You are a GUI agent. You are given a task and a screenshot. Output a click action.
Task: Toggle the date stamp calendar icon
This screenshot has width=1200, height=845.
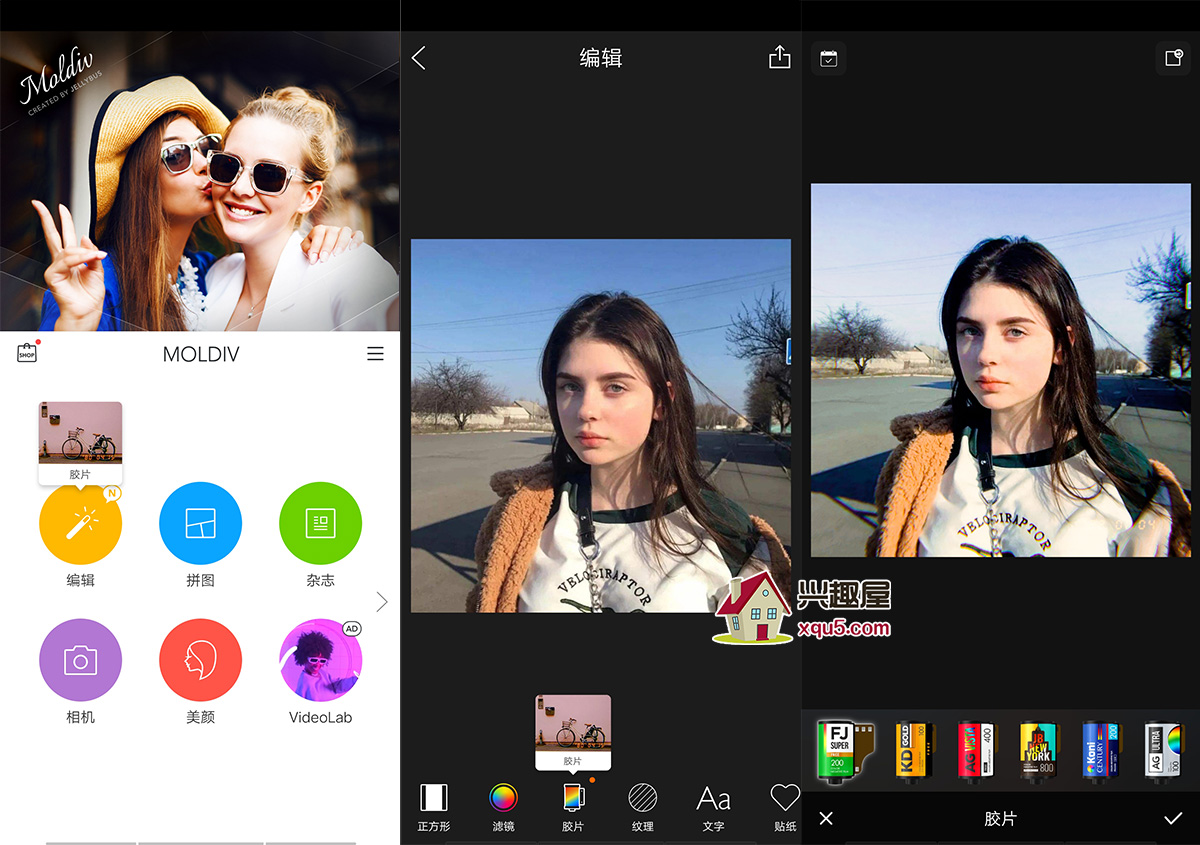[x=829, y=58]
